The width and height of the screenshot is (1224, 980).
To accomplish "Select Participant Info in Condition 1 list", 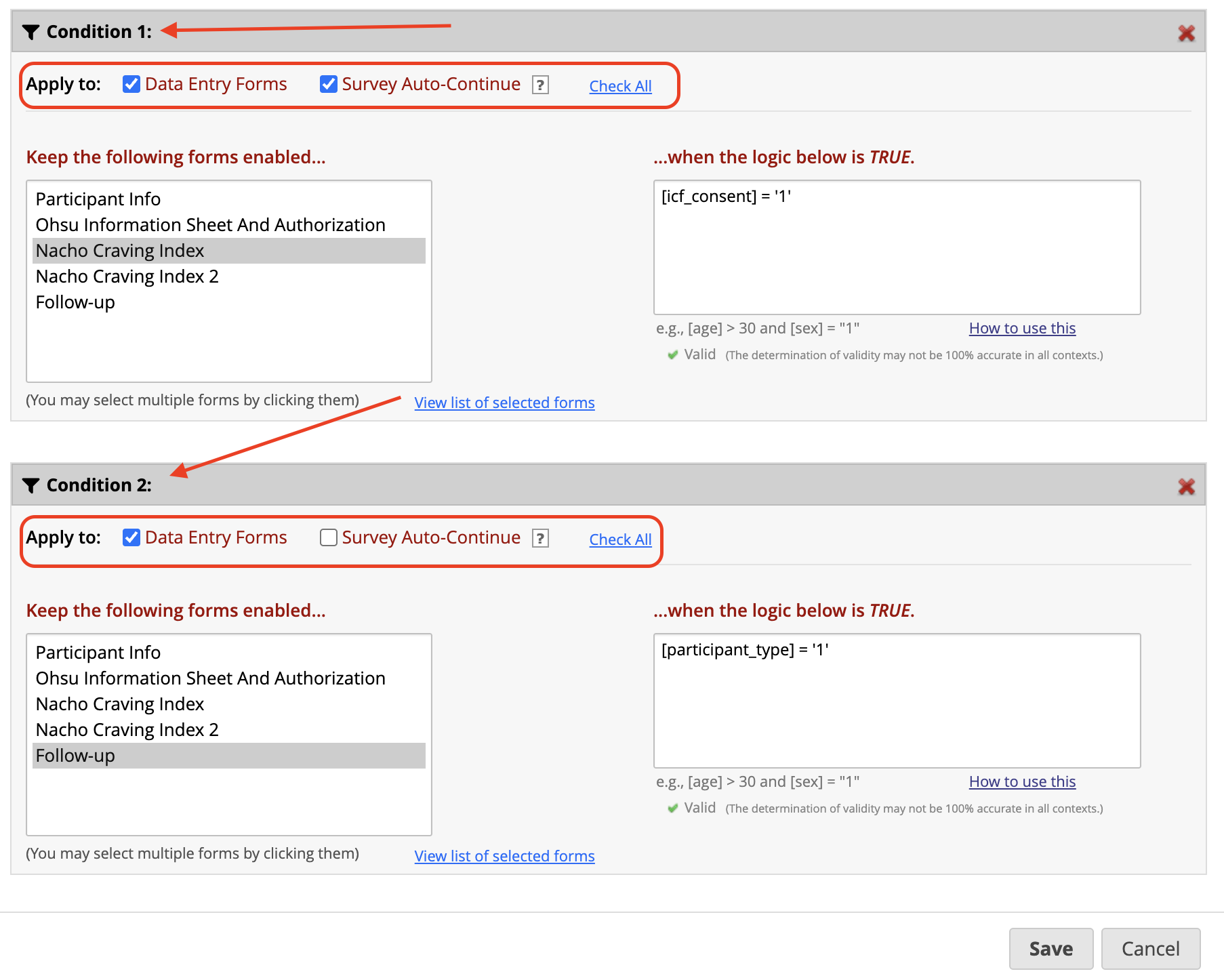I will (98, 199).
